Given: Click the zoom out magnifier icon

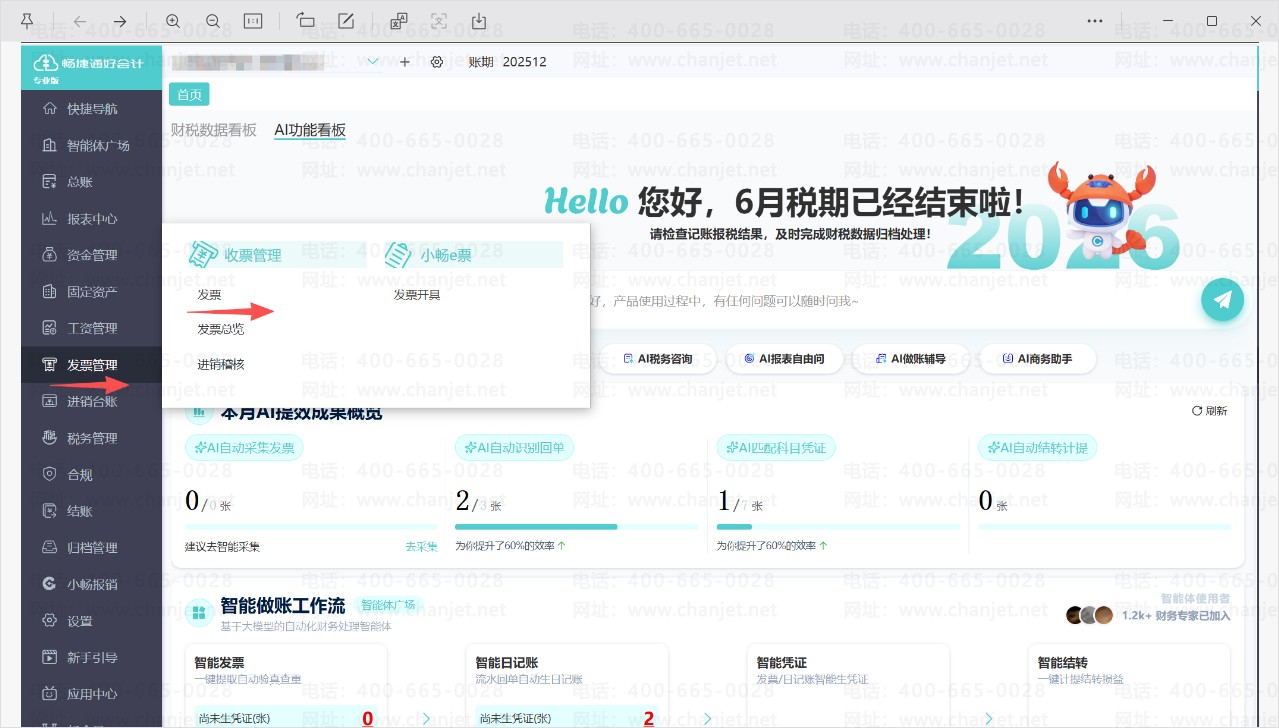Looking at the screenshot, I should point(212,21).
